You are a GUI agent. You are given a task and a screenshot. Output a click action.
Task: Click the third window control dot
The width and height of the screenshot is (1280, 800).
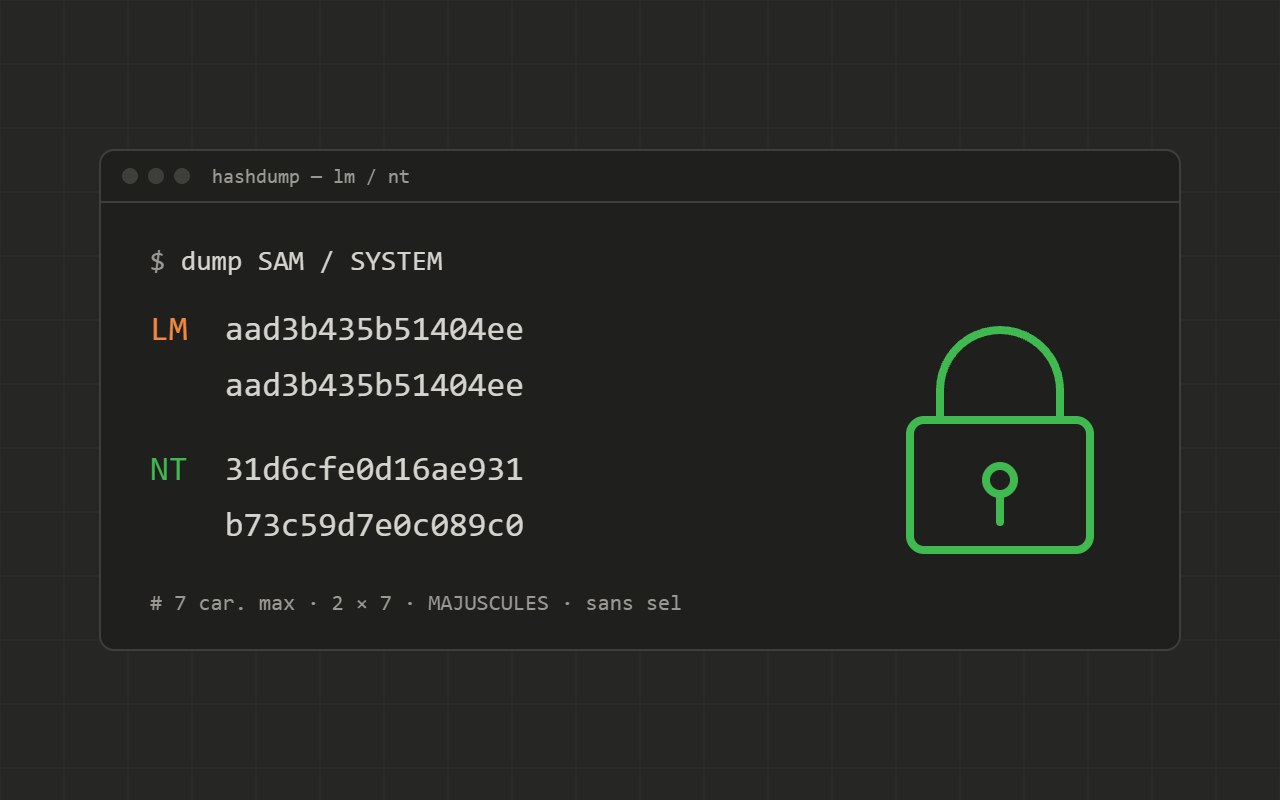point(182,176)
